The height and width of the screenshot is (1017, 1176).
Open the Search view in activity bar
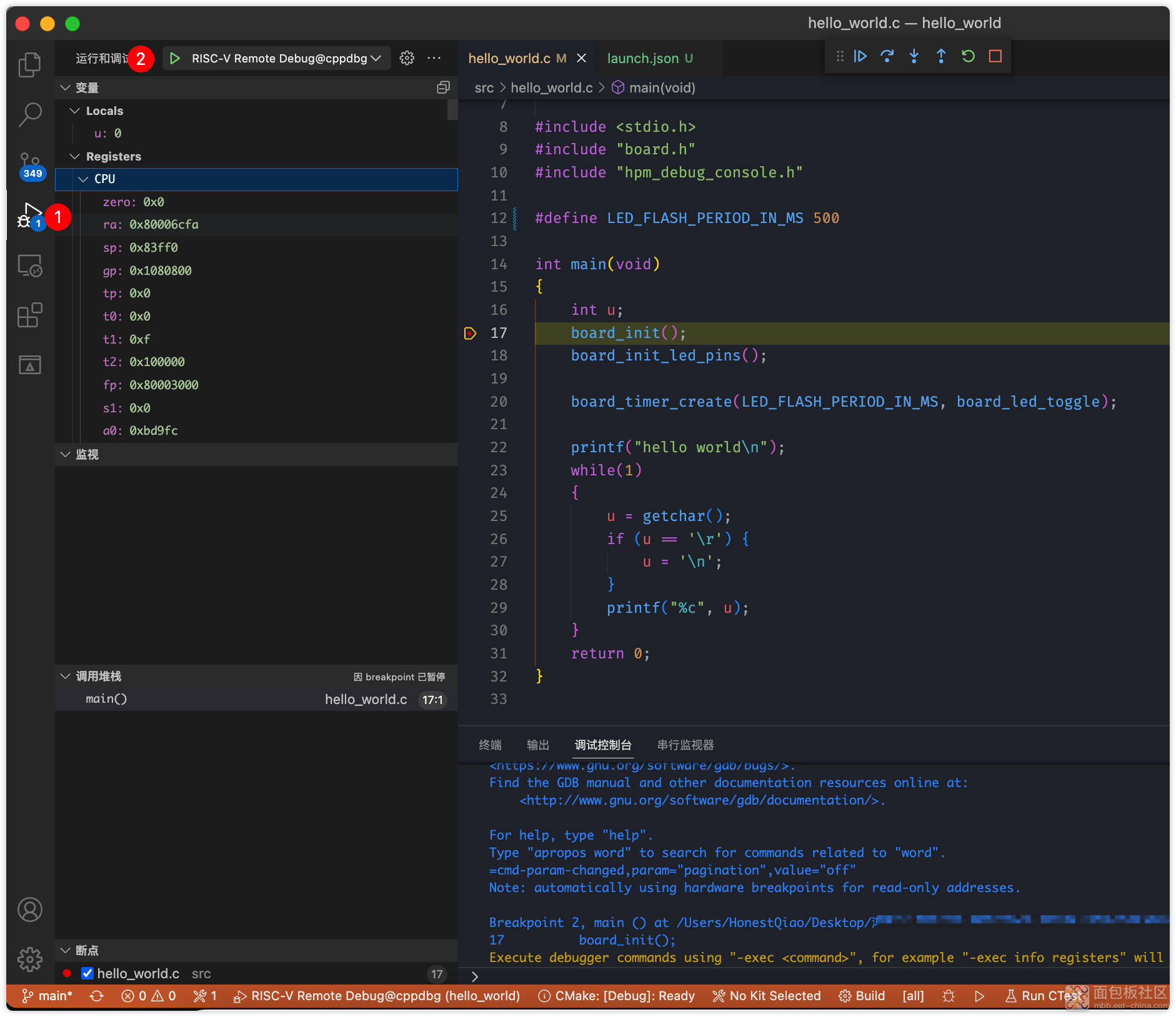[x=29, y=114]
